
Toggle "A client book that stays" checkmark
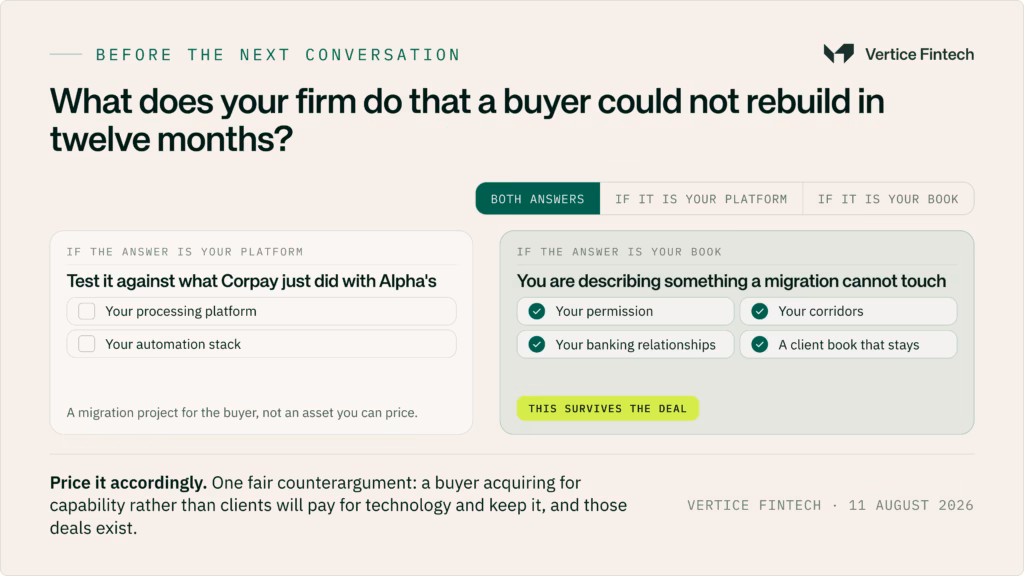click(760, 344)
